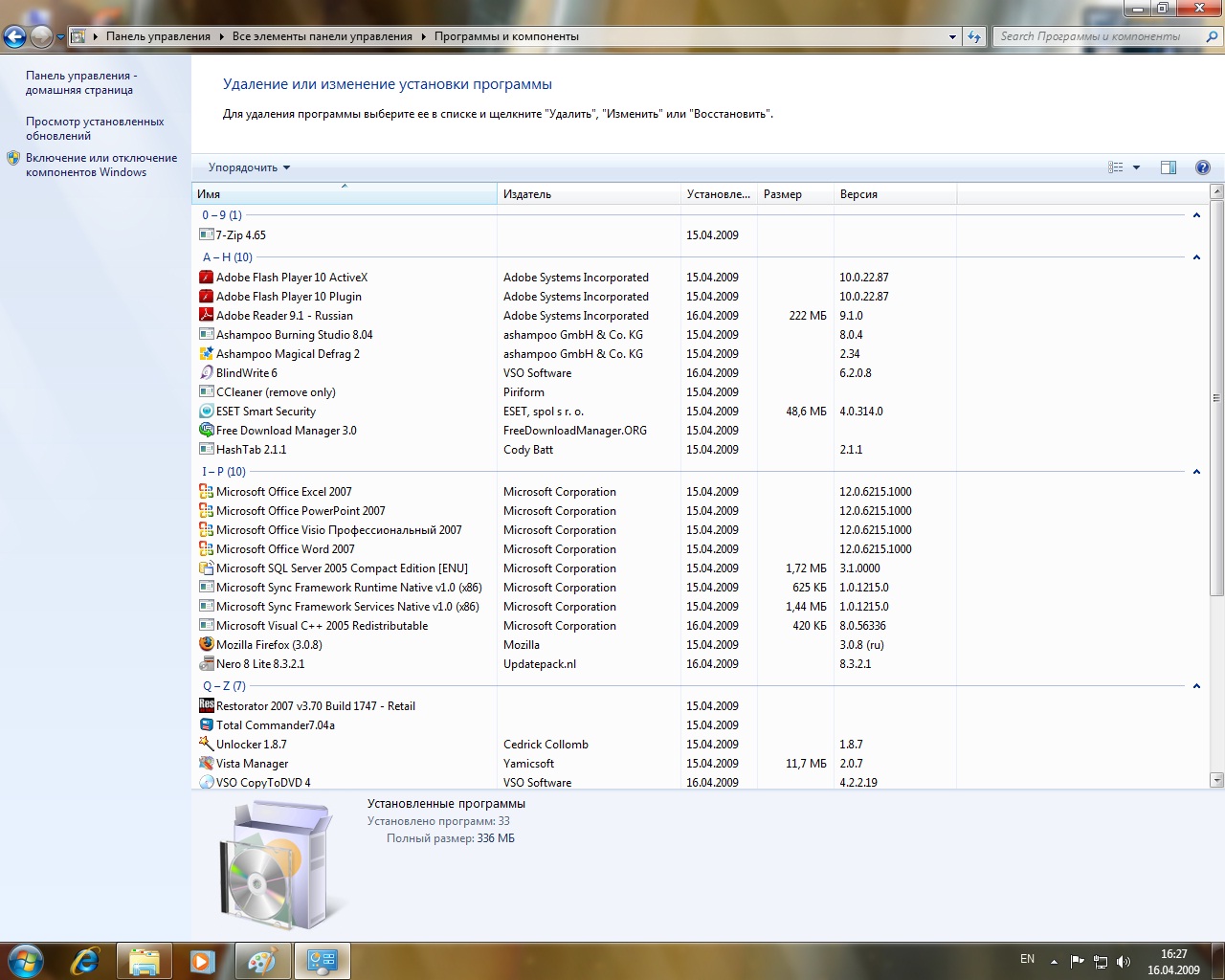Click the Ashampoo Burning Studio 8.04 icon
Image resolution: width=1225 pixels, height=980 pixels.
click(206, 334)
